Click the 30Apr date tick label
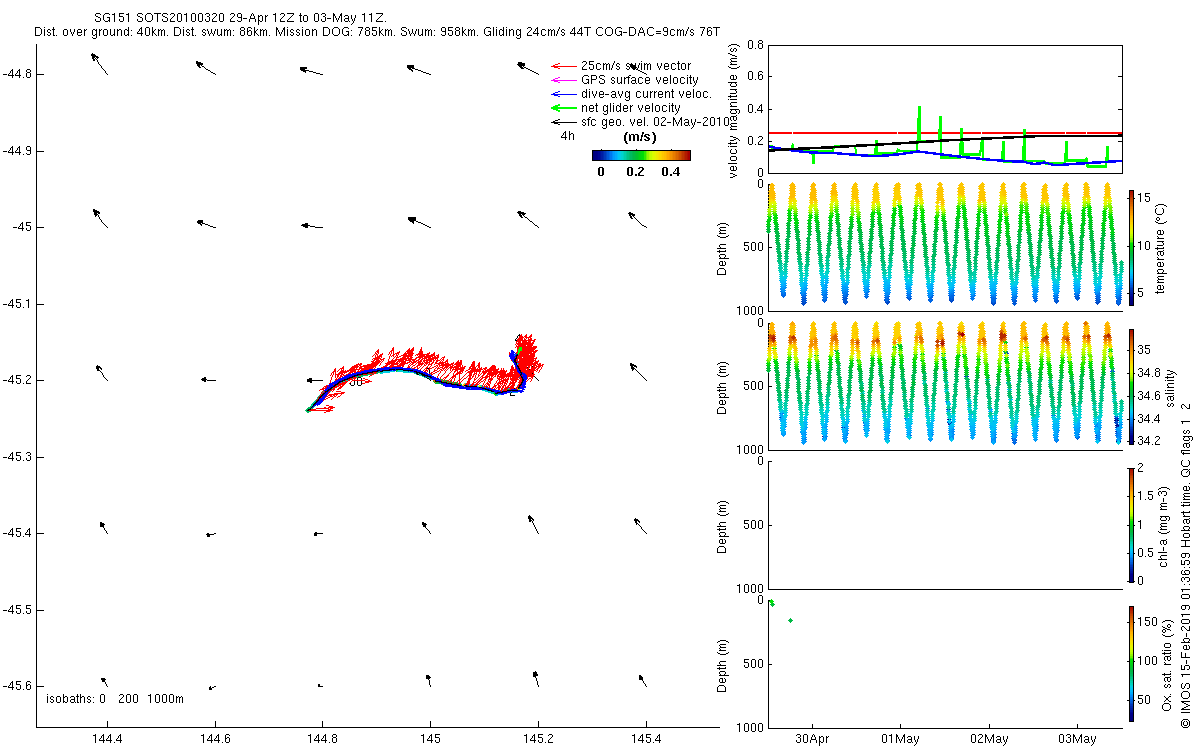Viewport: 1200px width, 750px height. click(x=812, y=739)
